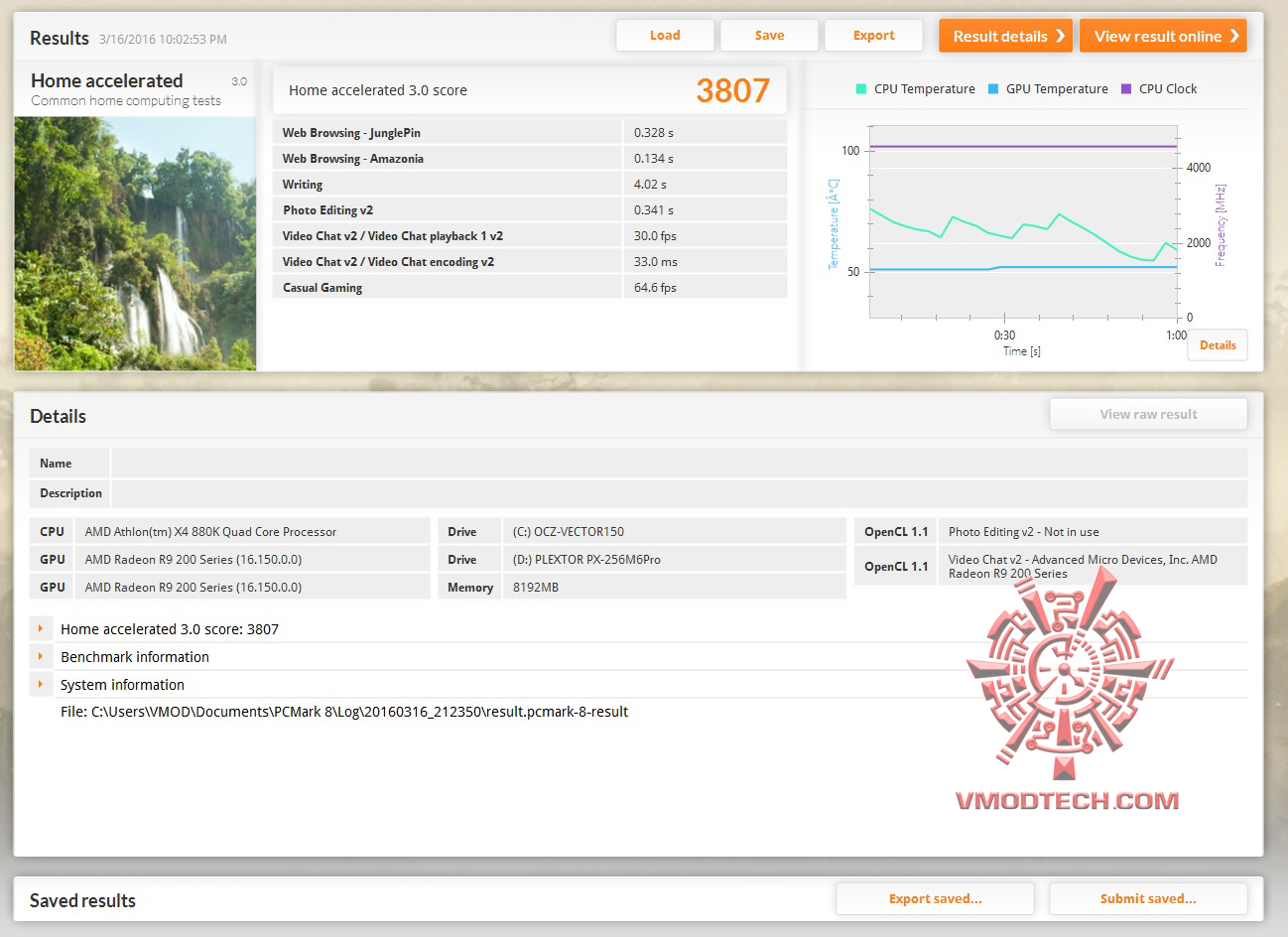Screen dimensions: 1288x937
Task: Submit saved results
Action: pos(1148,899)
